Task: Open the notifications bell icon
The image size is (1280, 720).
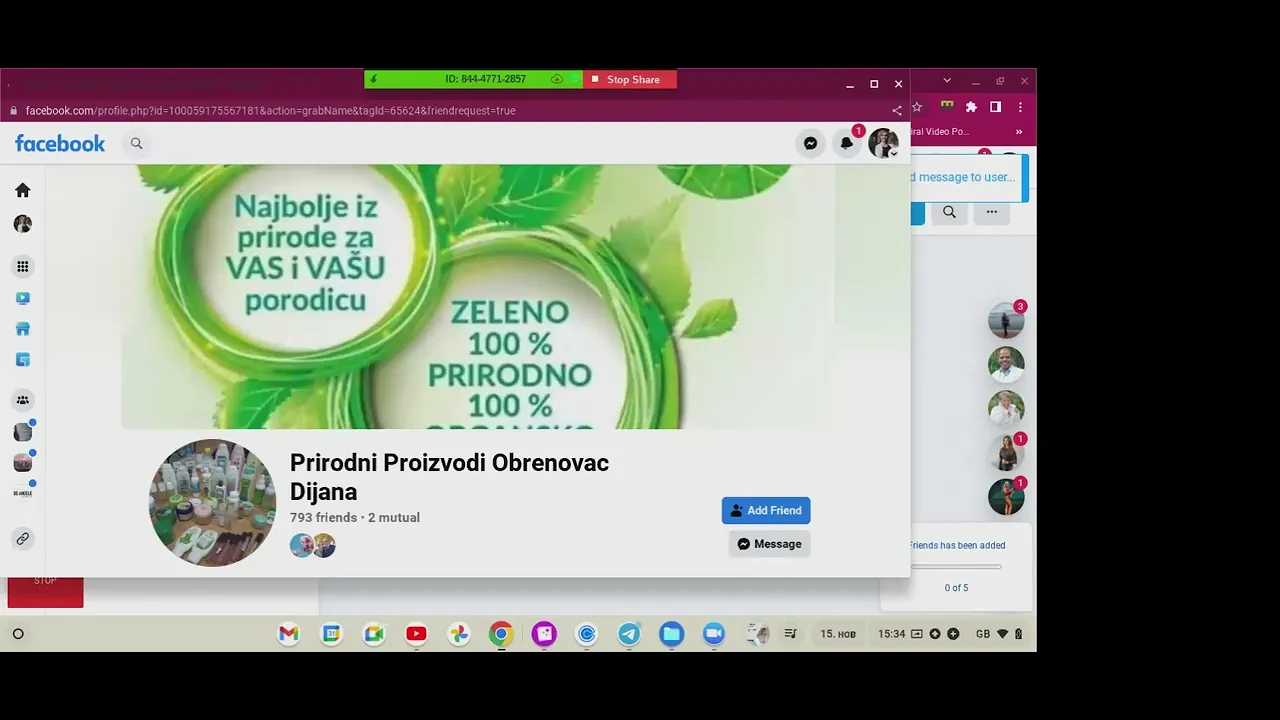Action: [x=847, y=143]
